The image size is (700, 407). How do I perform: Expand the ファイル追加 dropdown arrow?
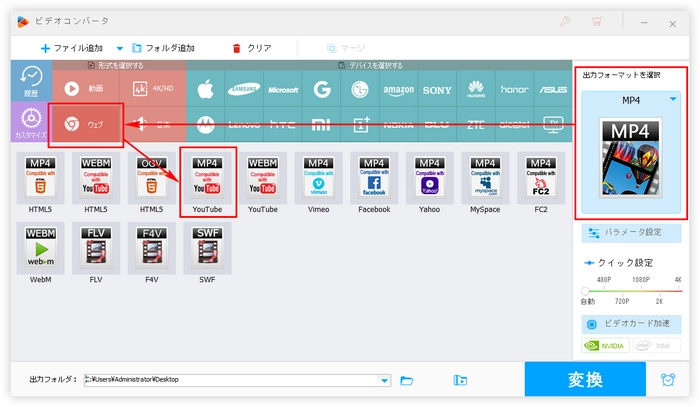120,48
